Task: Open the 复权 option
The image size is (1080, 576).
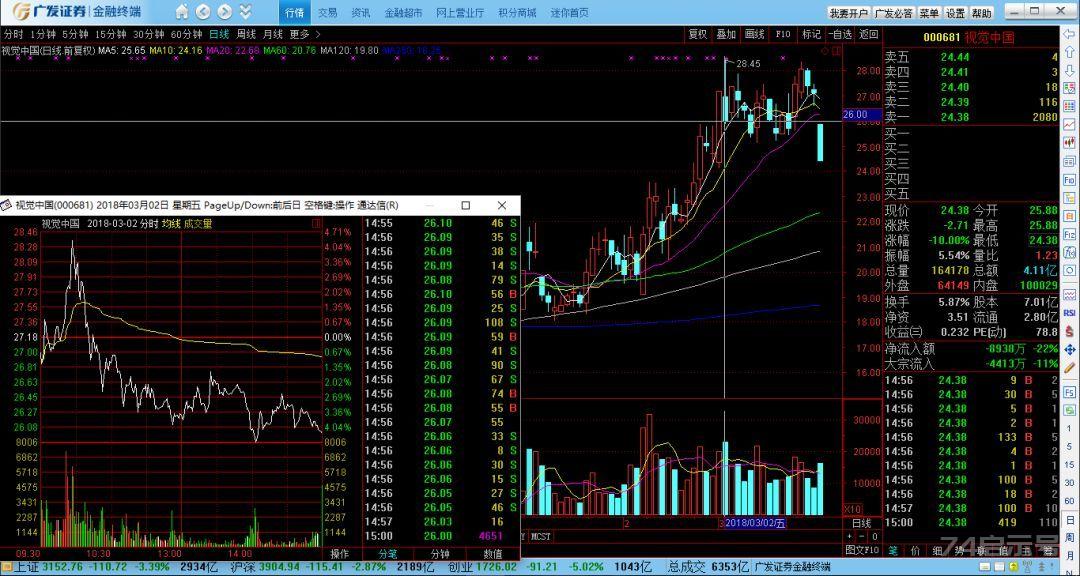Action: pos(698,34)
